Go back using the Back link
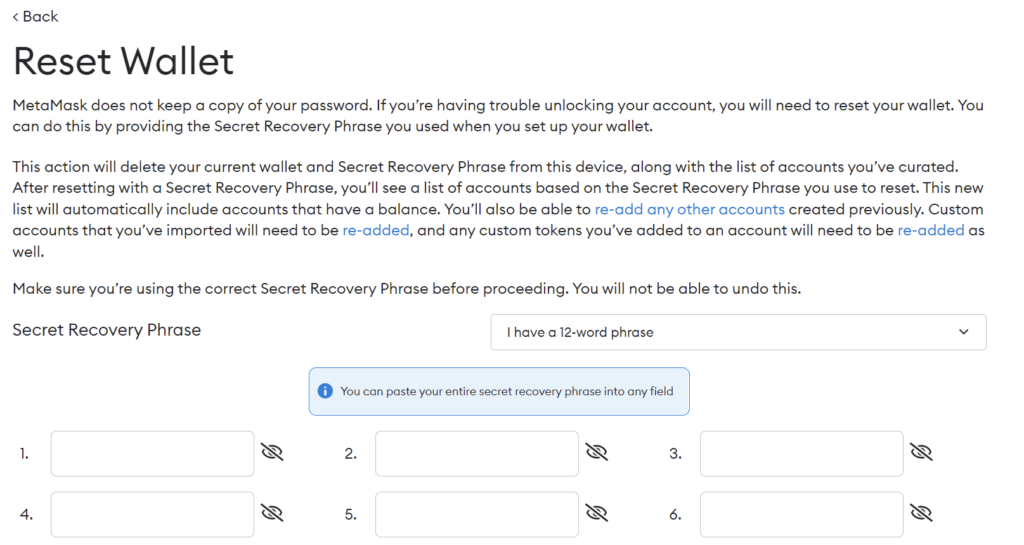 [35, 16]
